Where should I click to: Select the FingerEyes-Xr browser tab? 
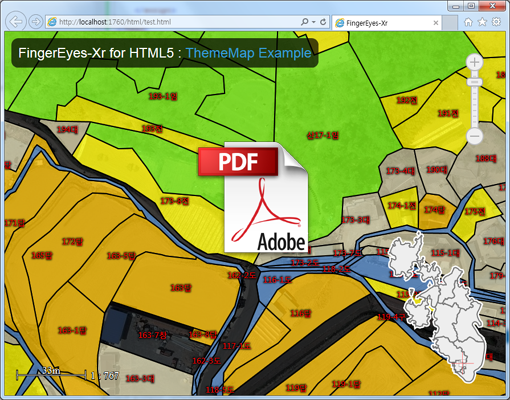pyautogui.click(x=387, y=23)
